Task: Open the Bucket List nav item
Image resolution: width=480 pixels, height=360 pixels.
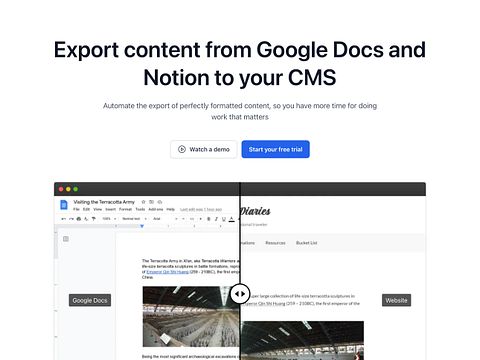Action: point(306,243)
